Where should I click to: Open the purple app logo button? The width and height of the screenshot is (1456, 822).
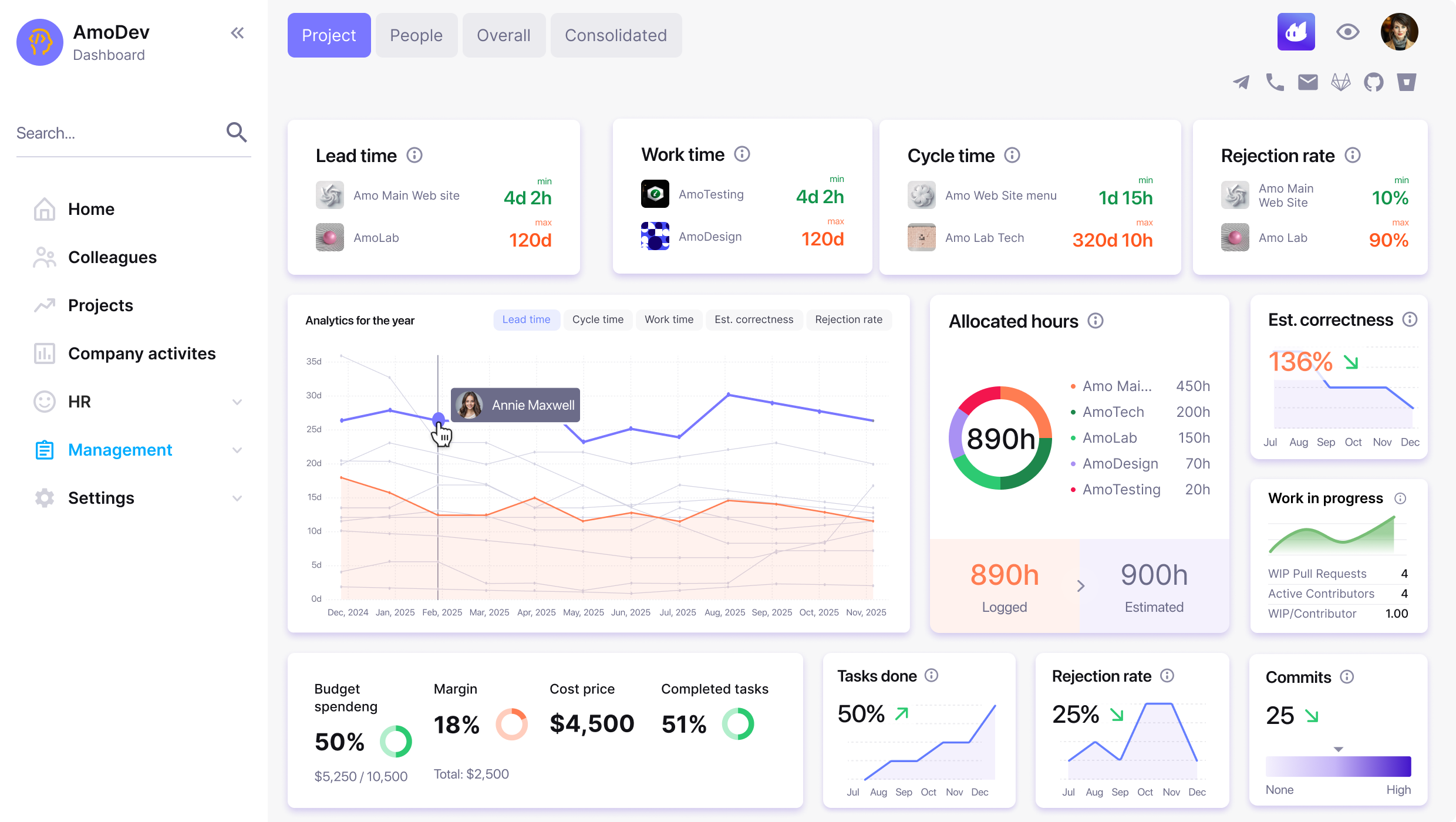pyautogui.click(x=1296, y=32)
